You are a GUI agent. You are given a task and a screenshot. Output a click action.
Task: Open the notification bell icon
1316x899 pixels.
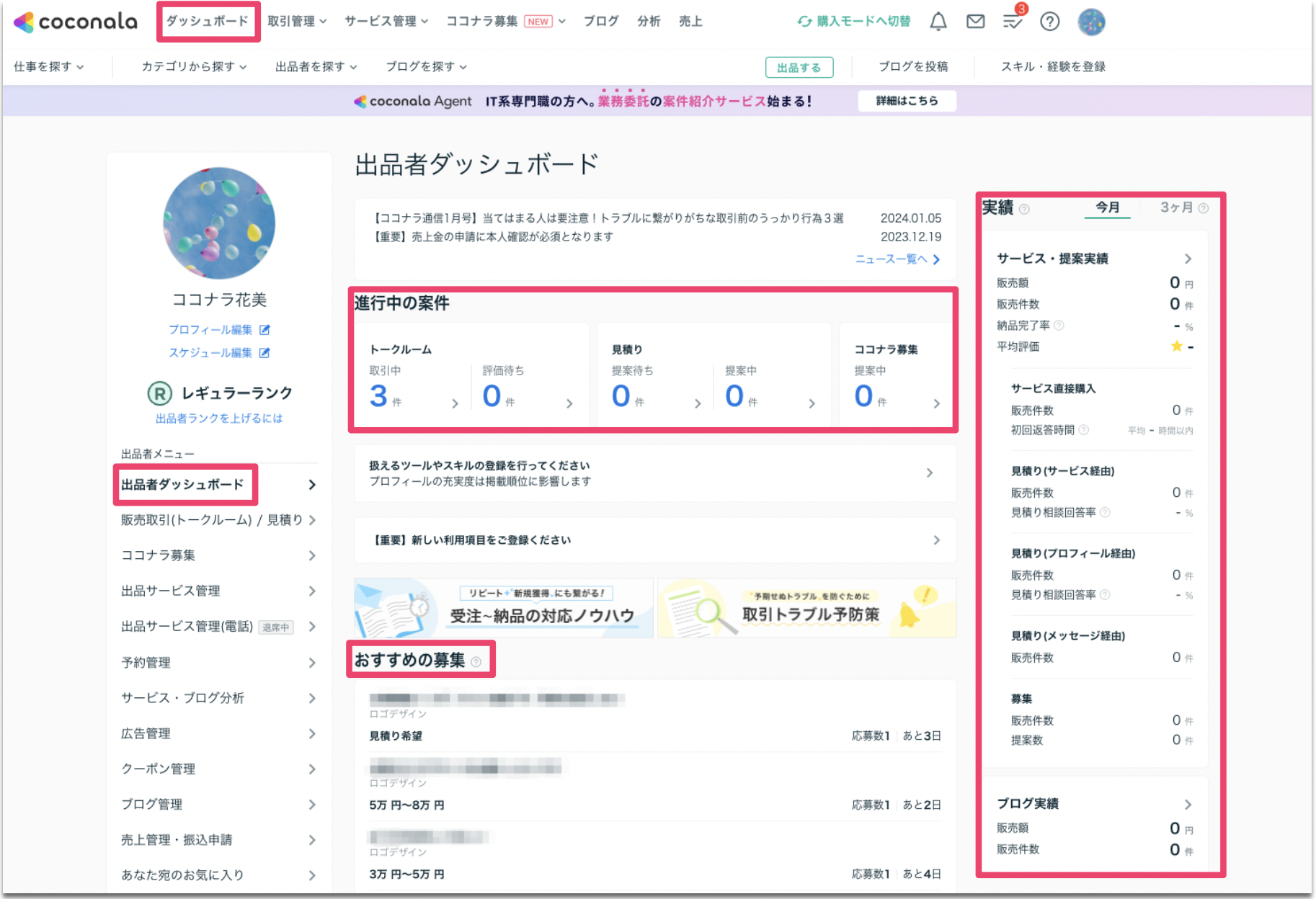click(938, 21)
